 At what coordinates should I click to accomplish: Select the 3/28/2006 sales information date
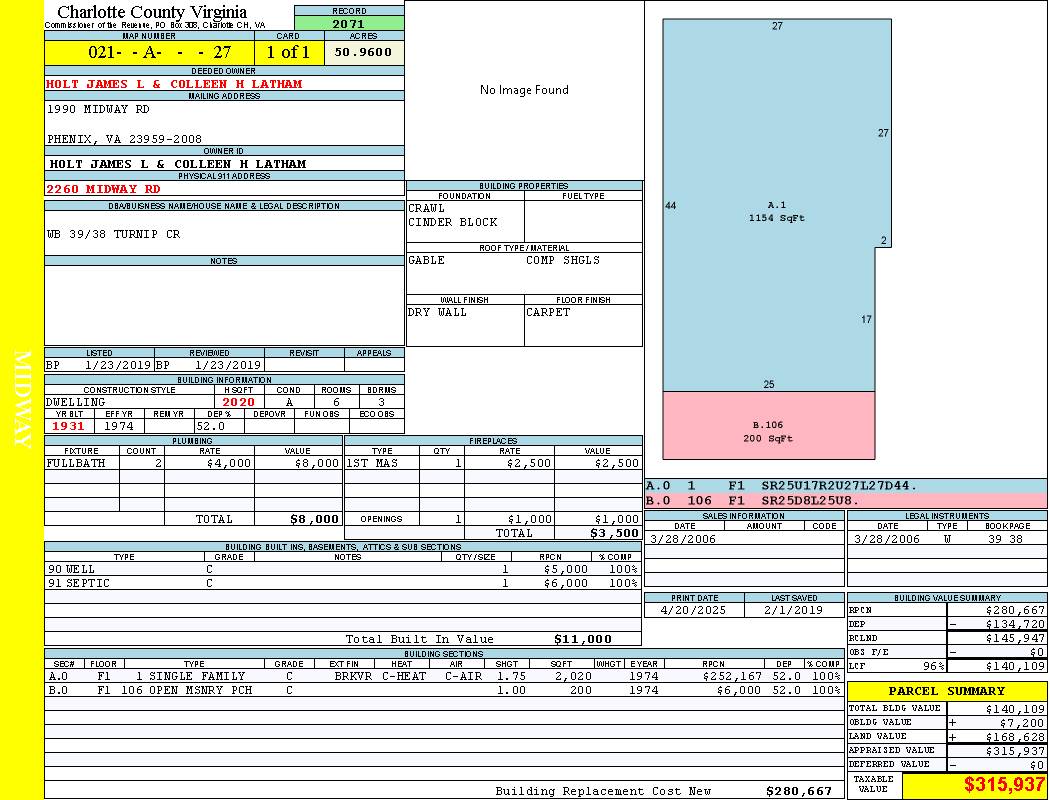click(x=685, y=539)
